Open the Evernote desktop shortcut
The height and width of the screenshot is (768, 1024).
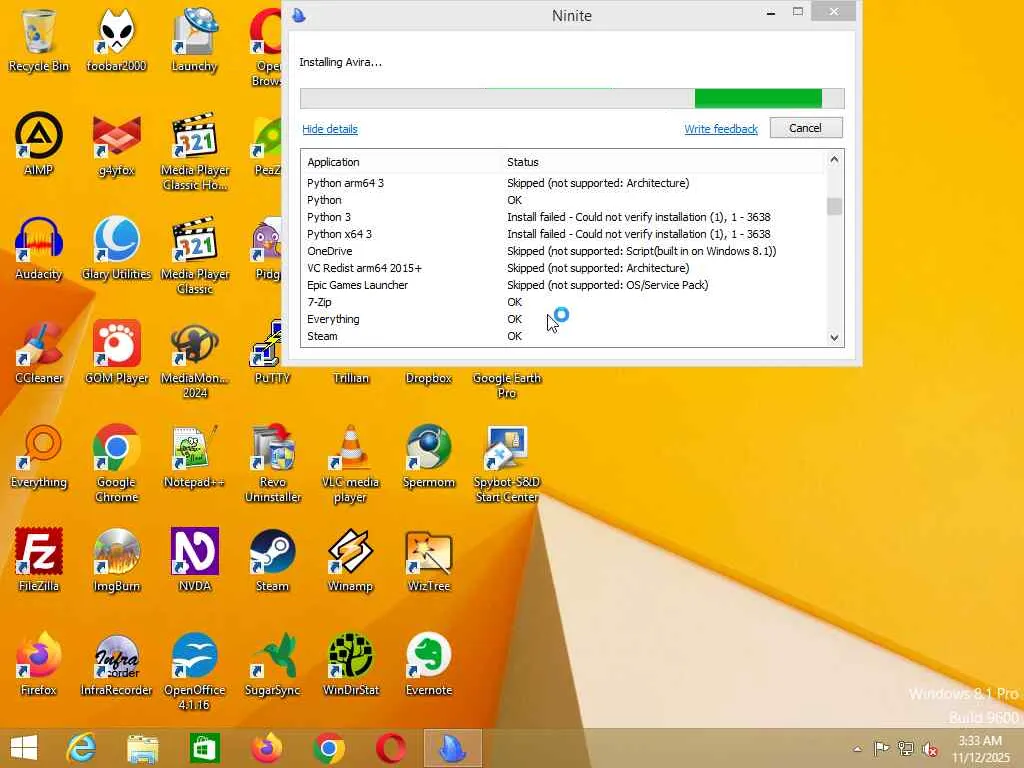pos(428,664)
